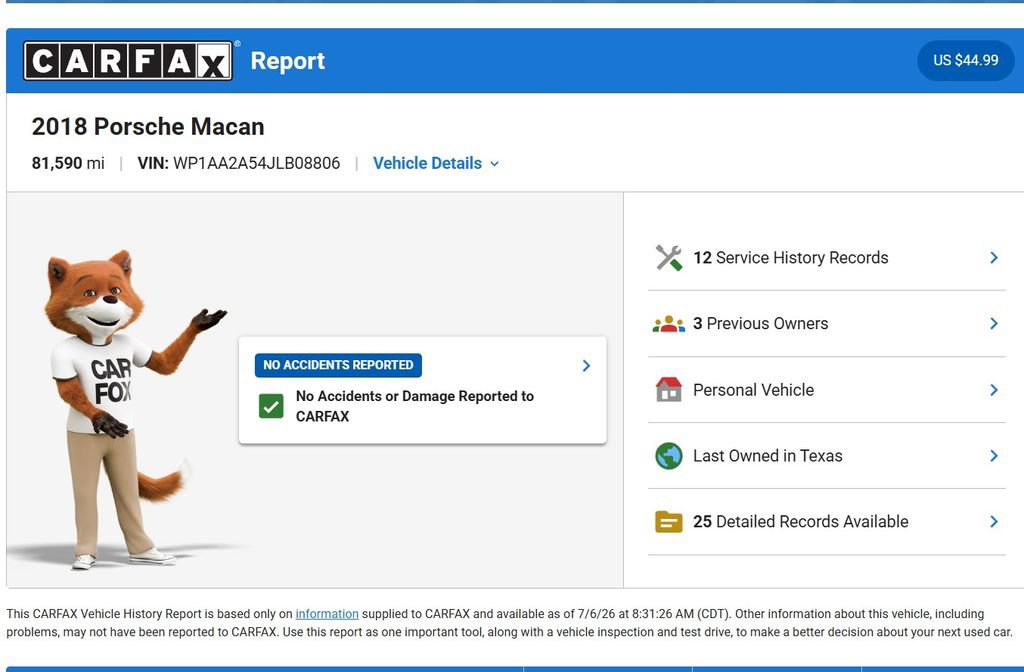Image resolution: width=1024 pixels, height=672 pixels.
Task: Select the 12 Service History Records row
Action: click(x=826, y=258)
